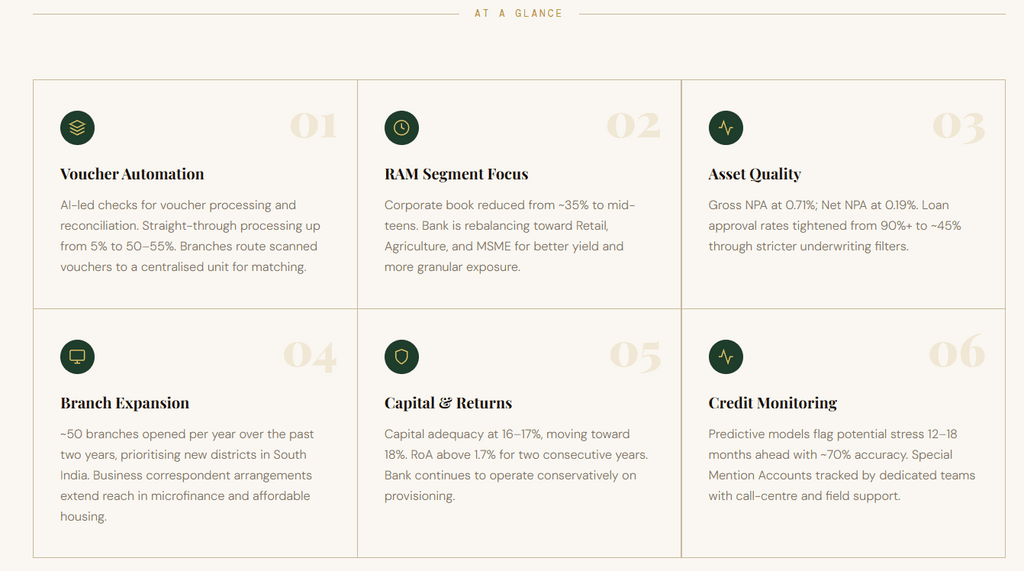Screen dimensions: 1024x571
Task: Open the Branch Expansion card title
Action: coord(125,403)
